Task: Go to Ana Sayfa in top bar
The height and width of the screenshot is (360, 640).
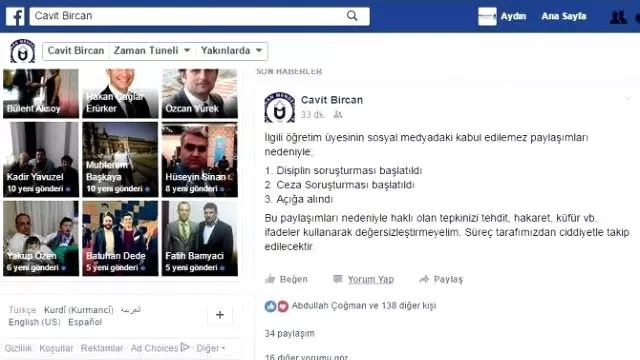Action: coord(564,16)
